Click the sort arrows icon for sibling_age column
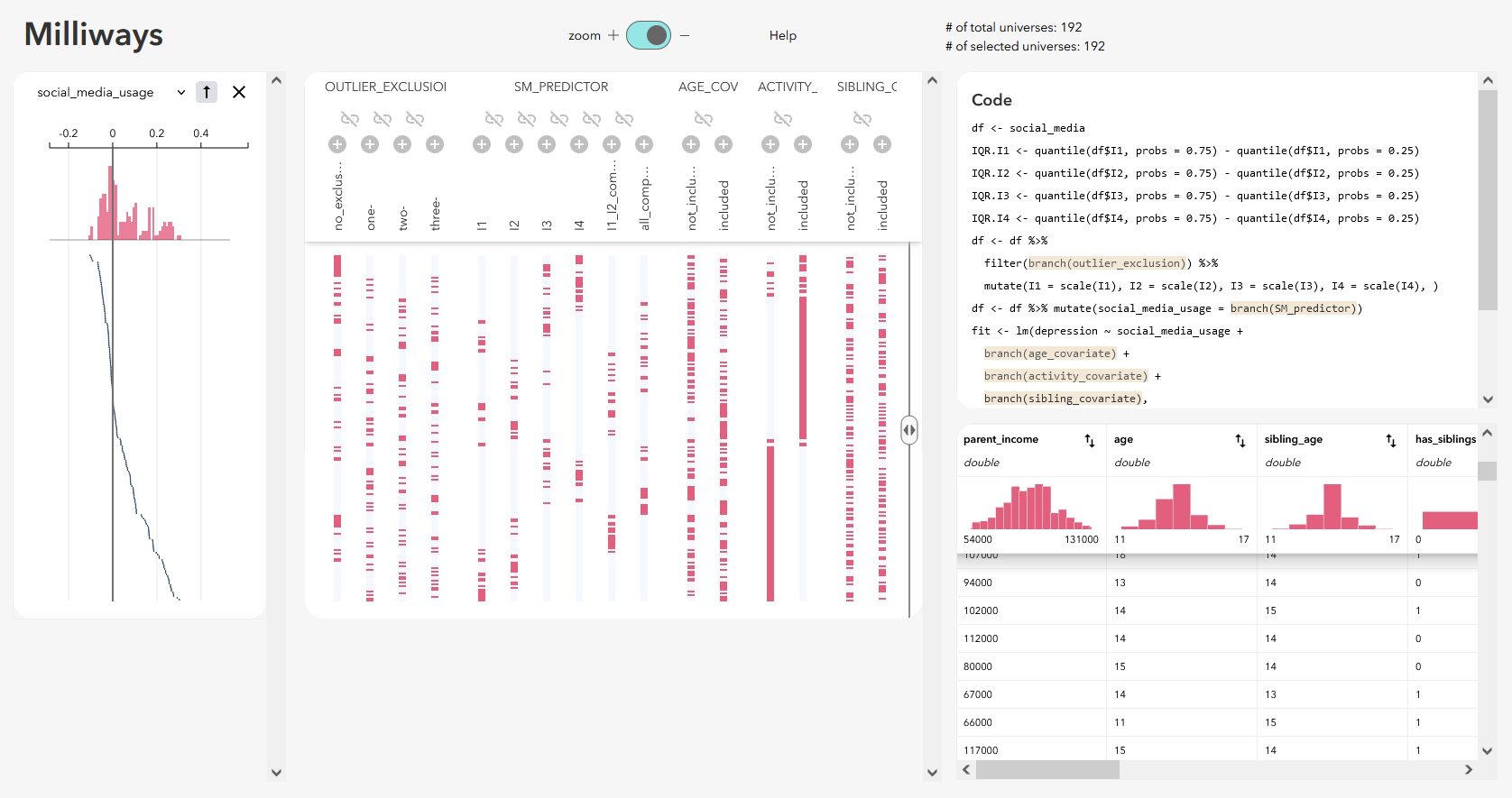The height and width of the screenshot is (798, 1512). pyautogui.click(x=1391, y=440)
